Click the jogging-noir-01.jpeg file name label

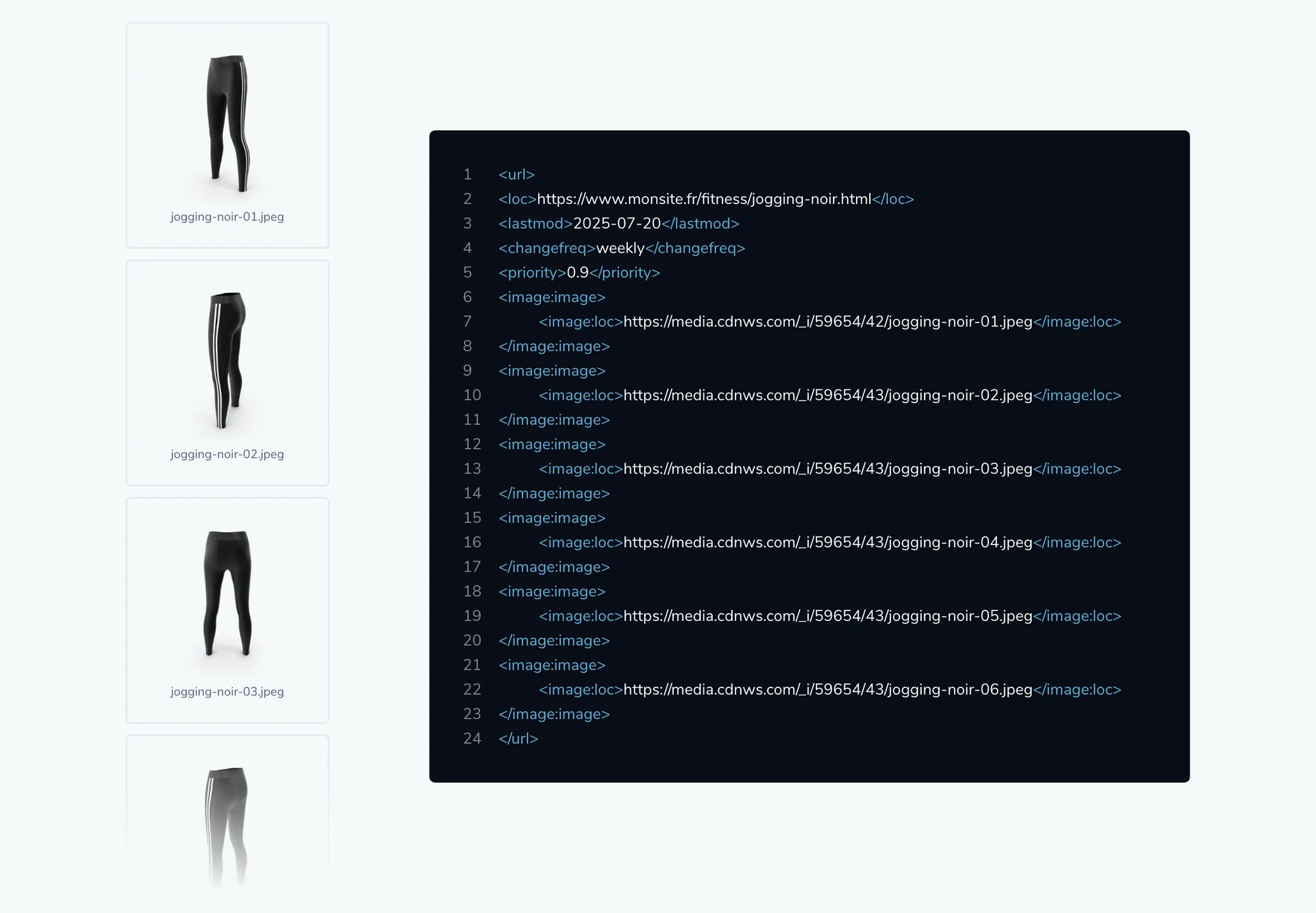pyautogui.click(x=227, y=216)
